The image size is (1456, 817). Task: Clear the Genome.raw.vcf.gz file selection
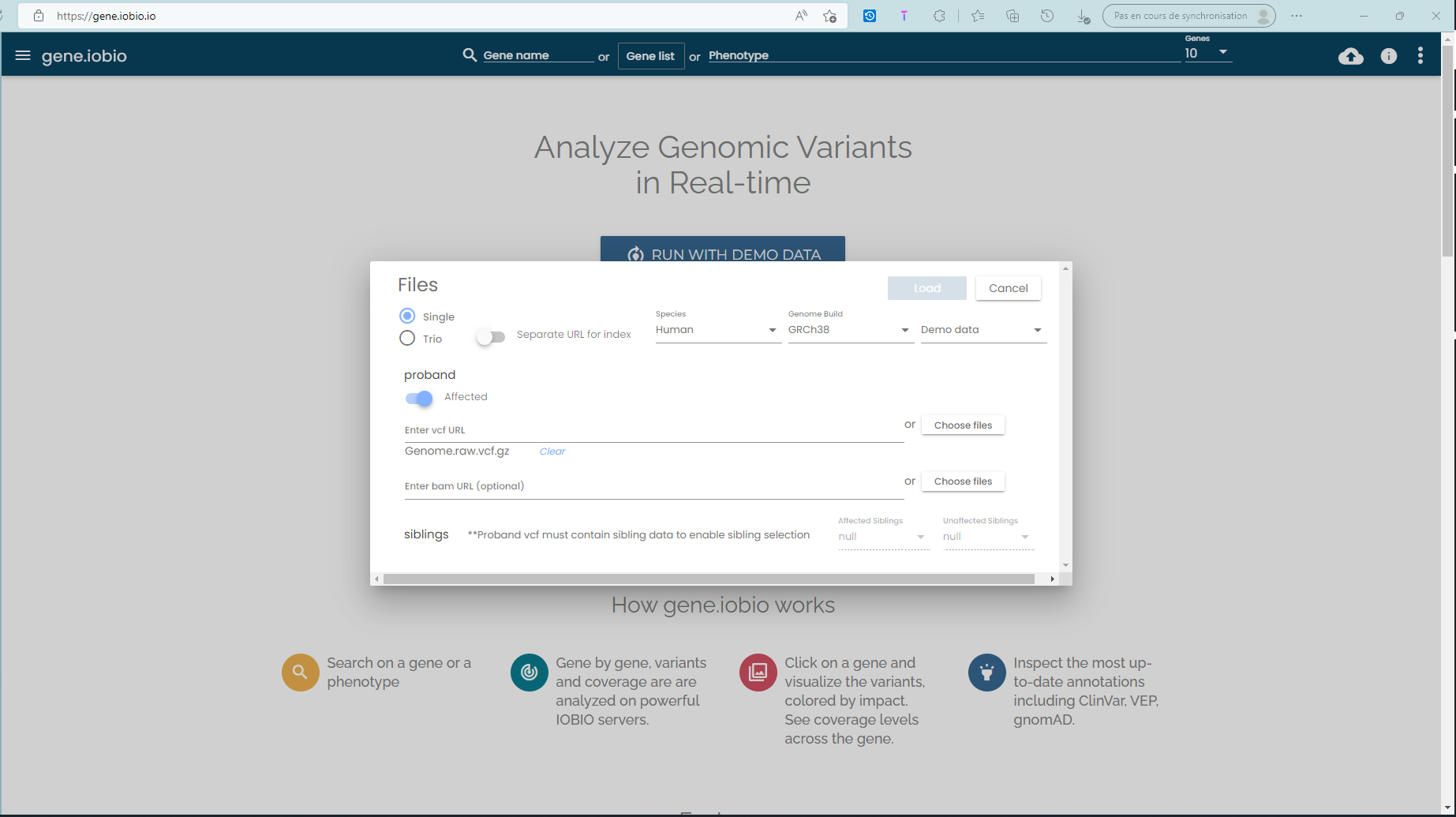pos(552,451)
